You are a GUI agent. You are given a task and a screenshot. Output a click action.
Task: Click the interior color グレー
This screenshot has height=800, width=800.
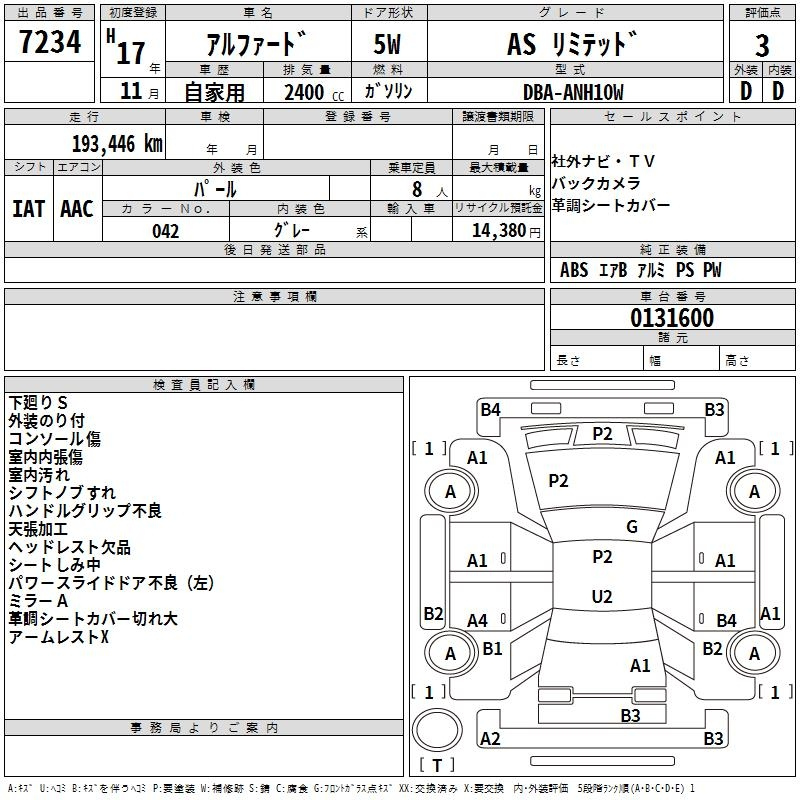point(291,230)
